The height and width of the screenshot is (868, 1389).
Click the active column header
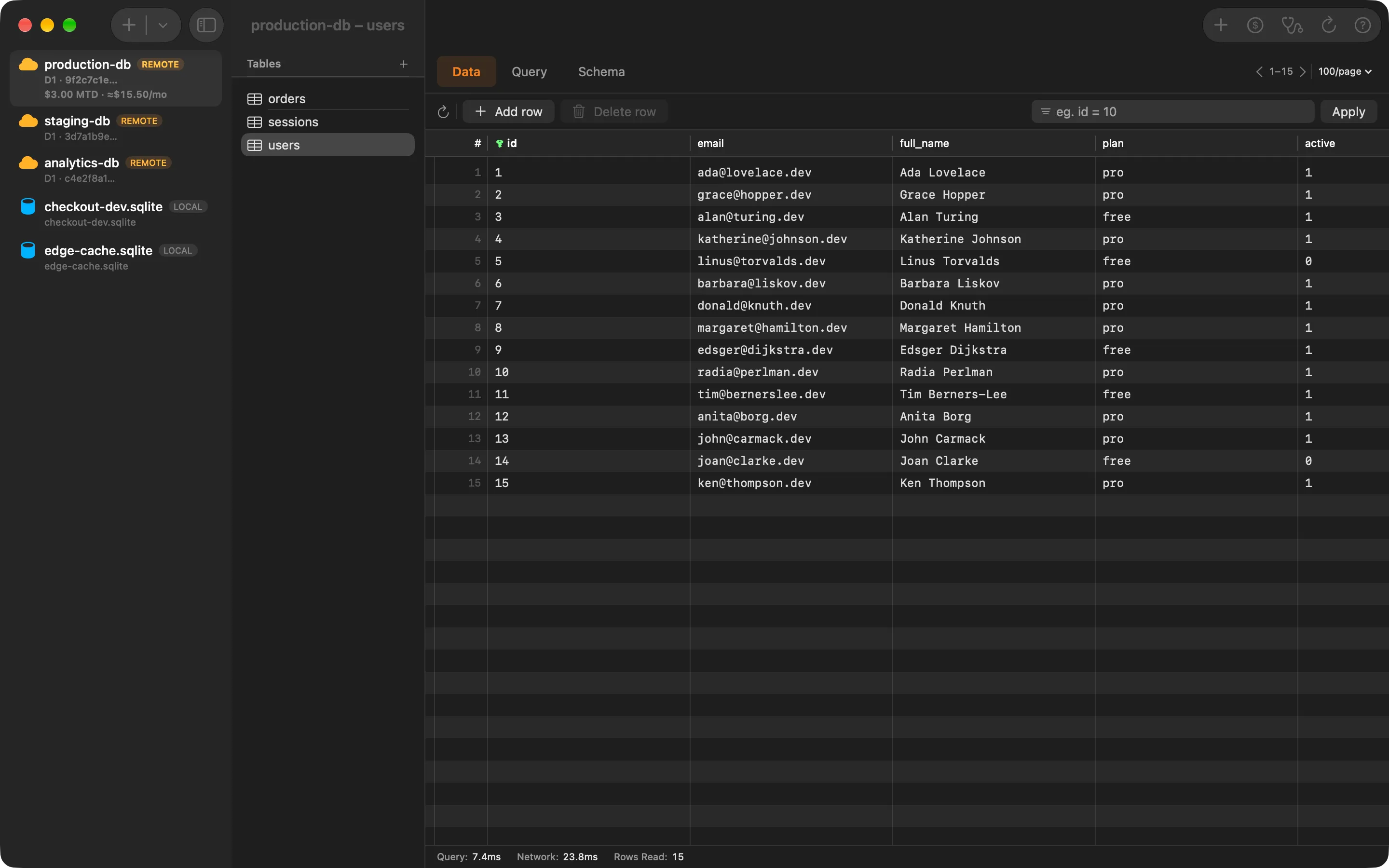point(1343,144)
